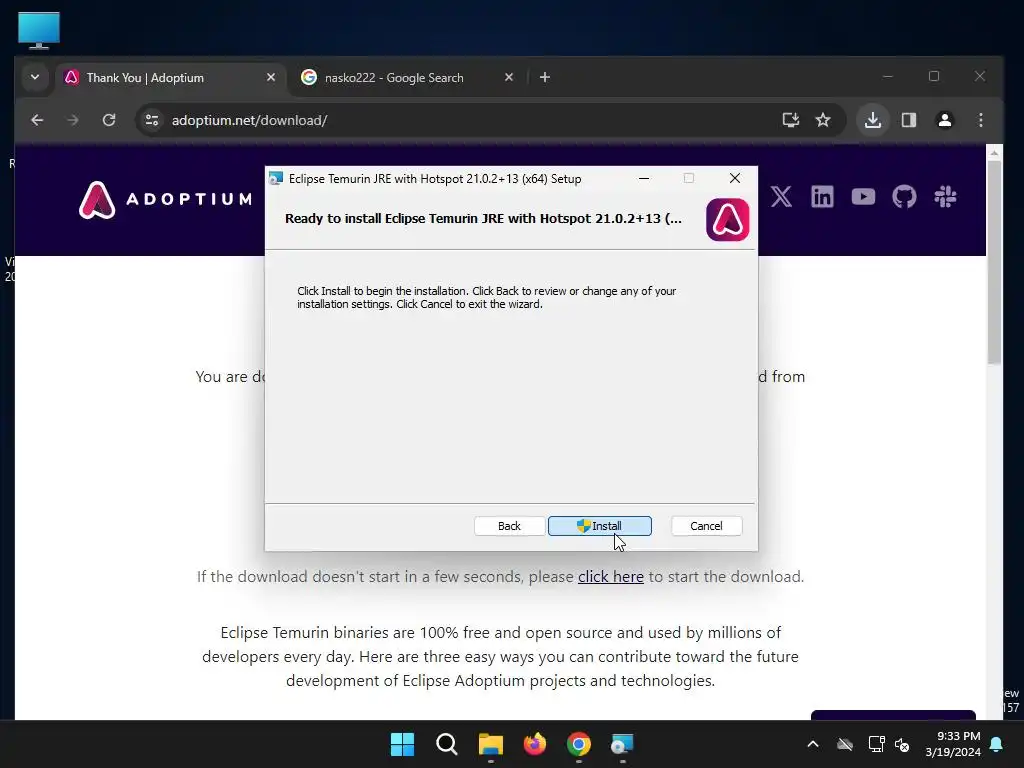This screenshot has height=768, width=1024.
Task: Click the OneDrive cloud tray icon
Action: pos(845,744)
